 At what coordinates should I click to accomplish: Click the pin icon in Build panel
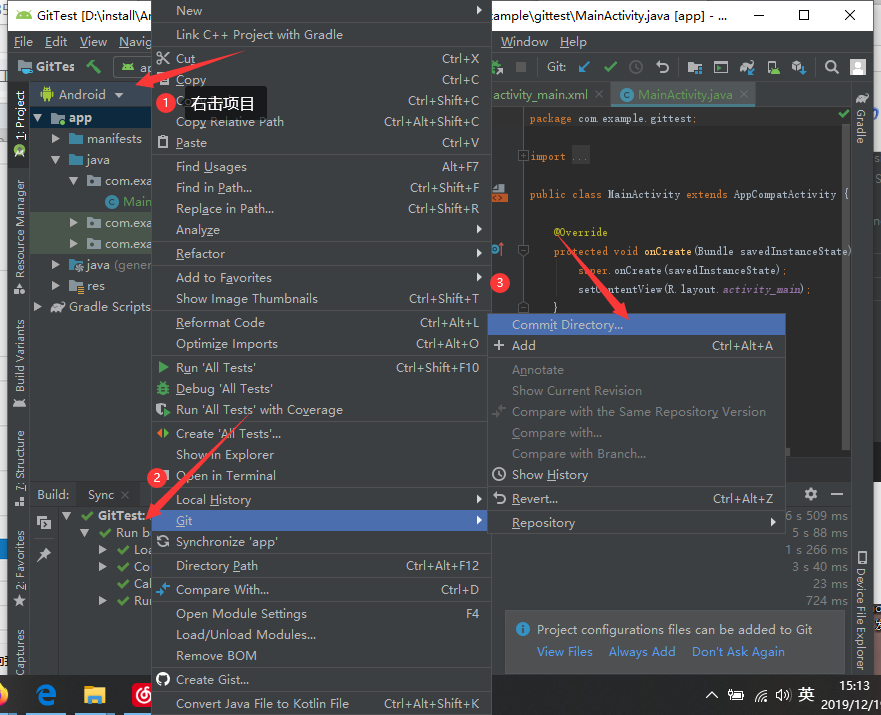(44, 554)
